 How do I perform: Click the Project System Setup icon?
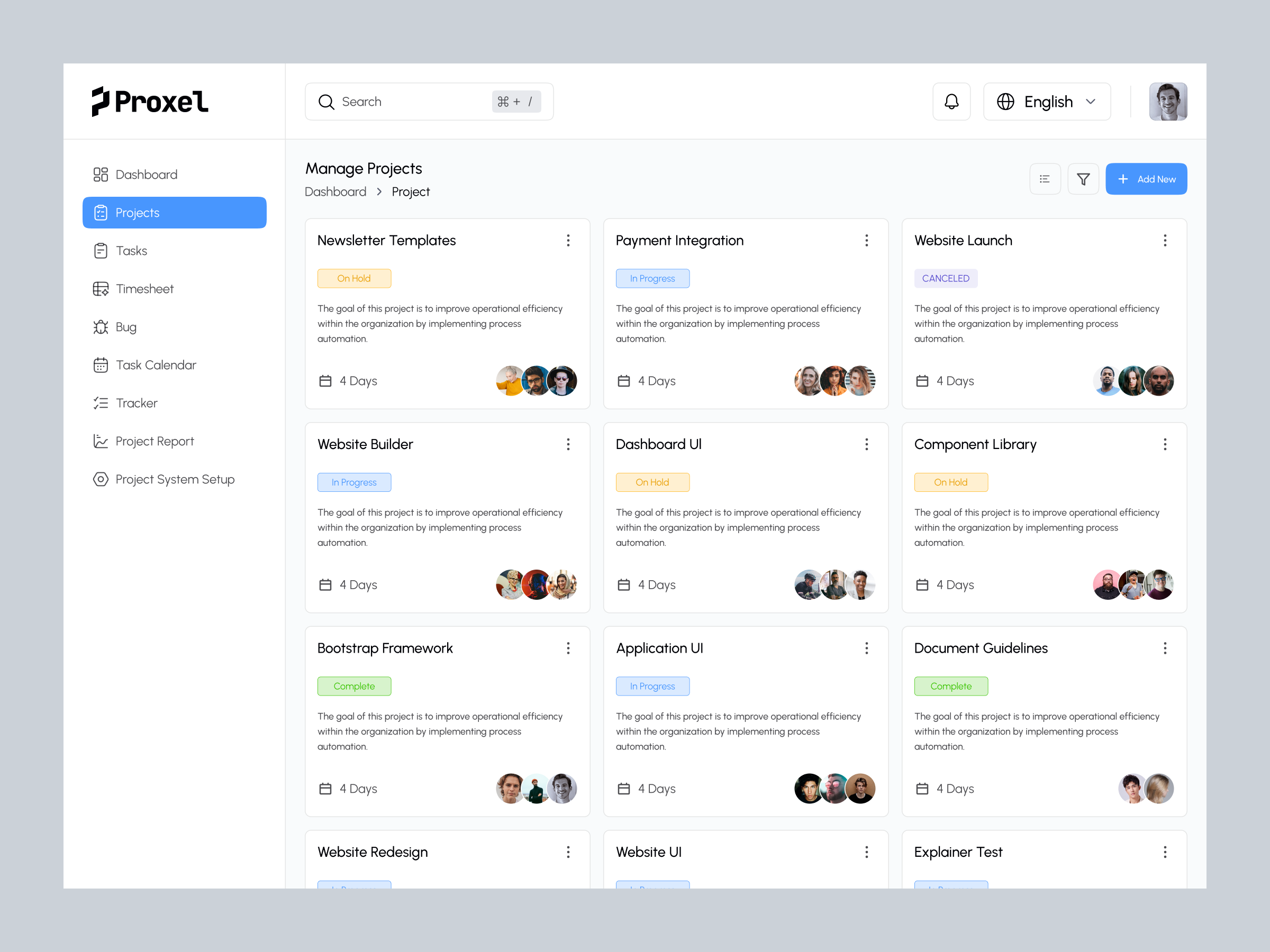pyautogui.click(x=101, y=479)
